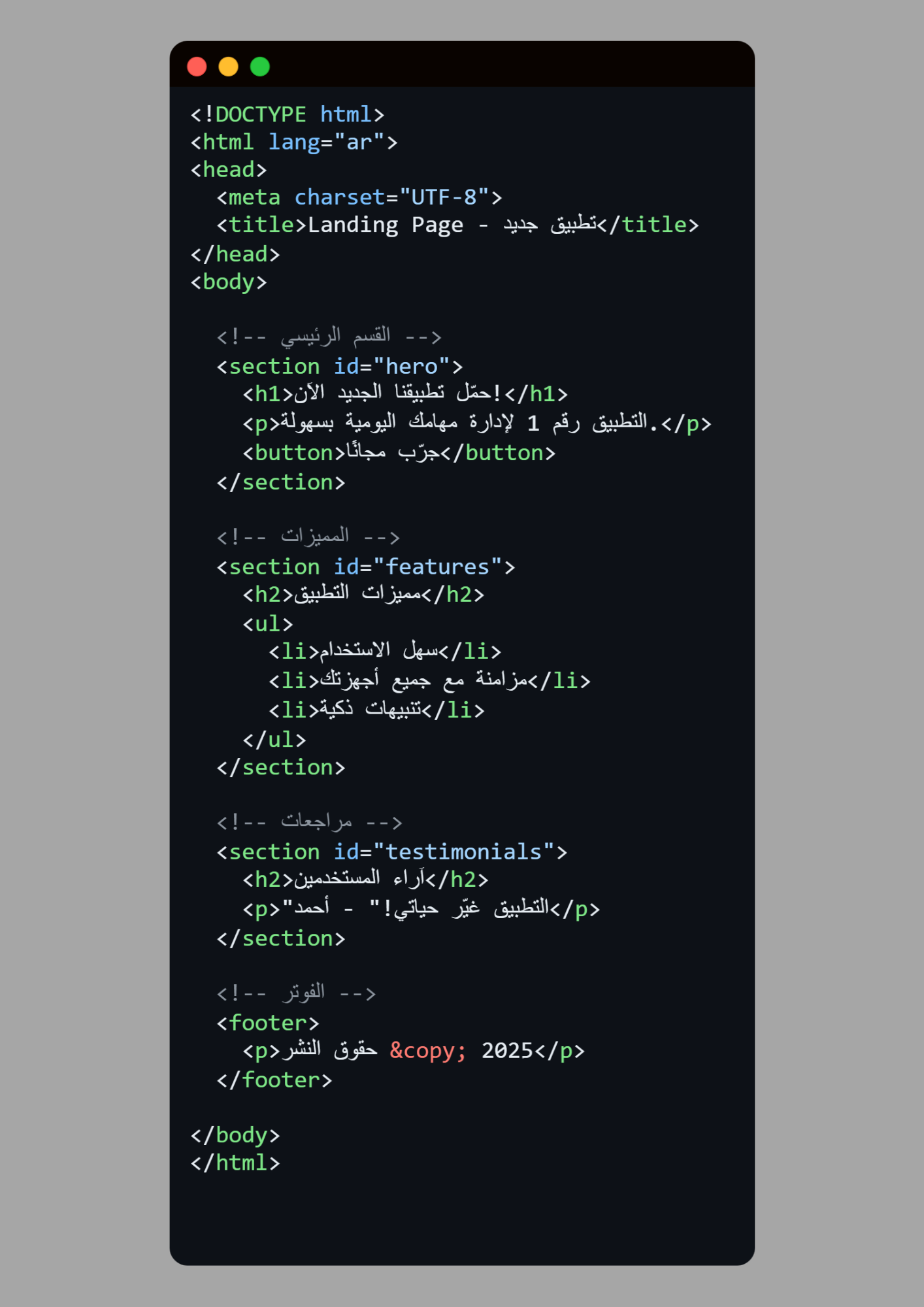Click the closing body tag
The height and width of the screenshot is (1307, 924).
click(235, 1136)
